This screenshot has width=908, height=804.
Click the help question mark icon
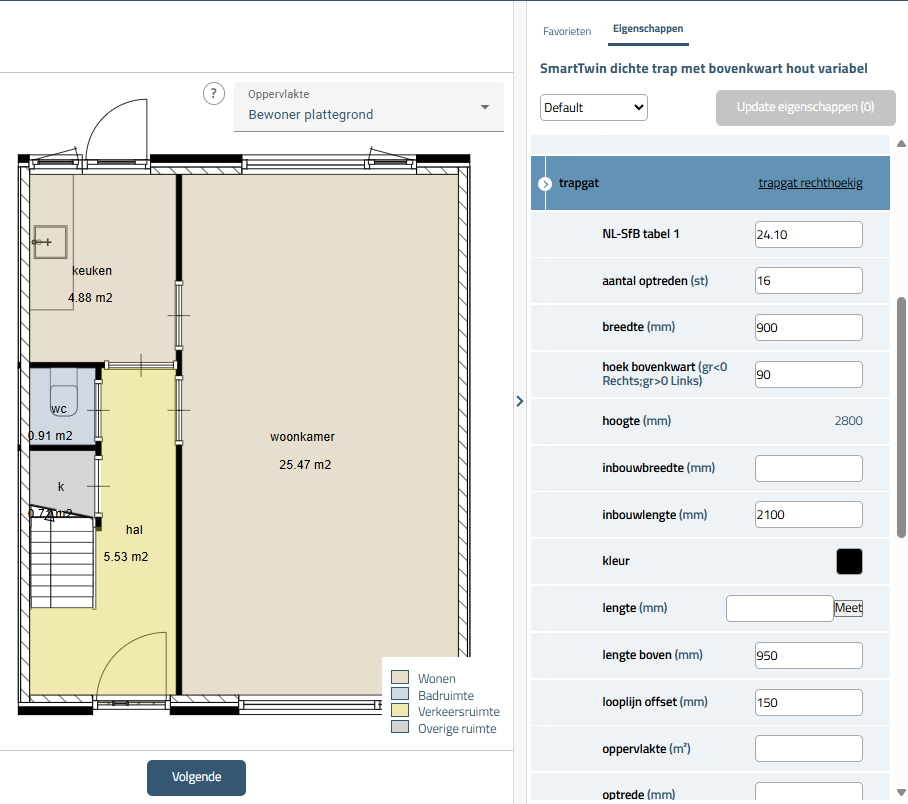click(214, 94)
